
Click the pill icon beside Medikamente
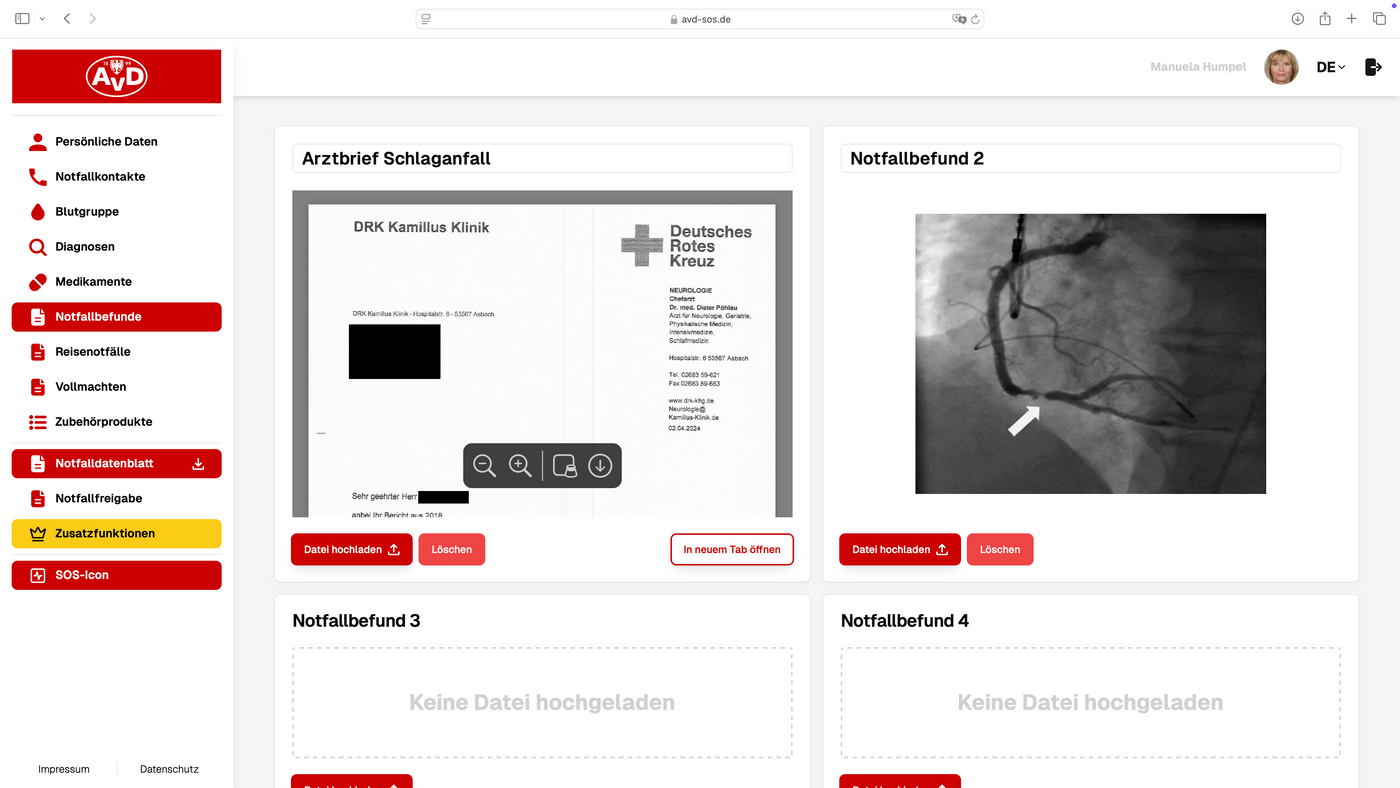tap(38, 282)
